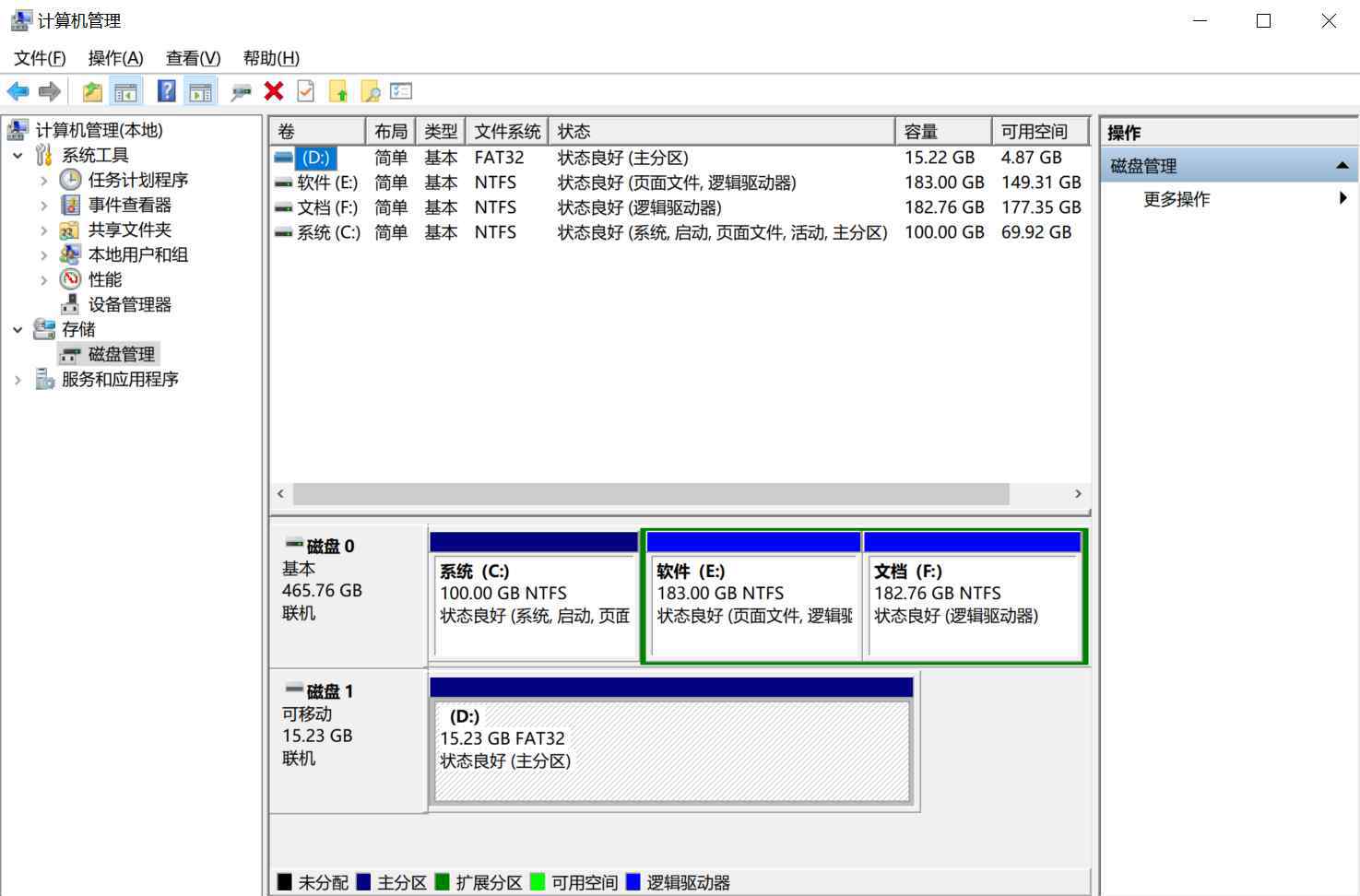1360x896 pixels.
Task: Click 性能 monitor icon in tree
Action: [x=71, y=279]
